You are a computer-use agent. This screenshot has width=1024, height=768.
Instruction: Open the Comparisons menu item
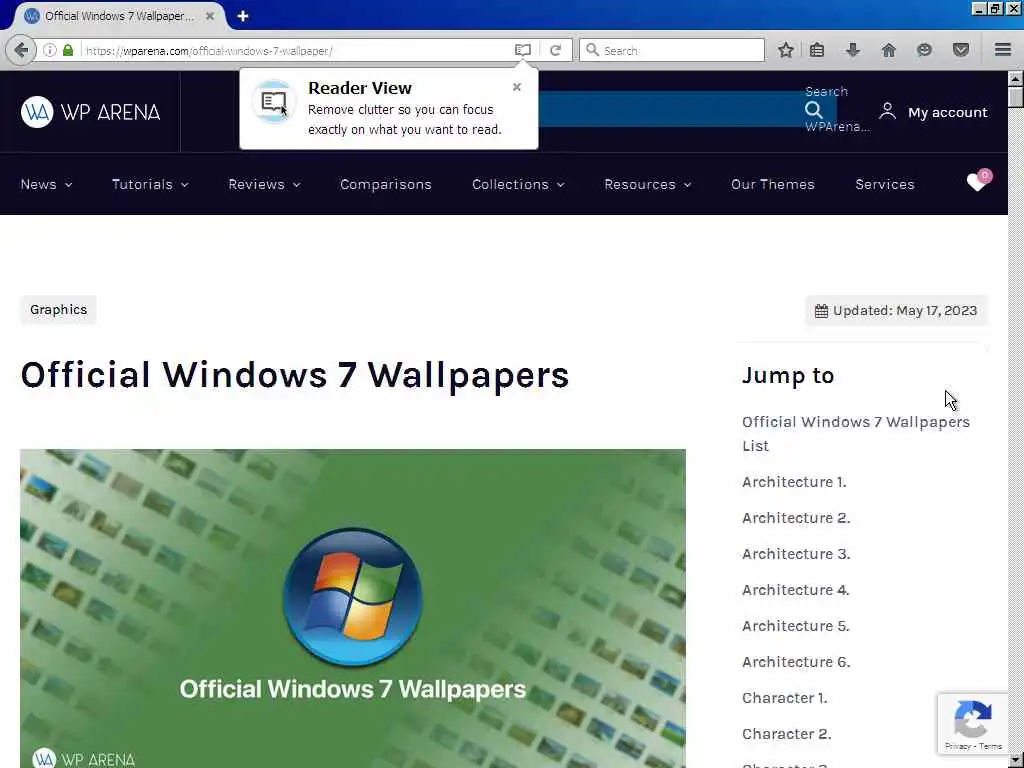(x=385, y=184)
